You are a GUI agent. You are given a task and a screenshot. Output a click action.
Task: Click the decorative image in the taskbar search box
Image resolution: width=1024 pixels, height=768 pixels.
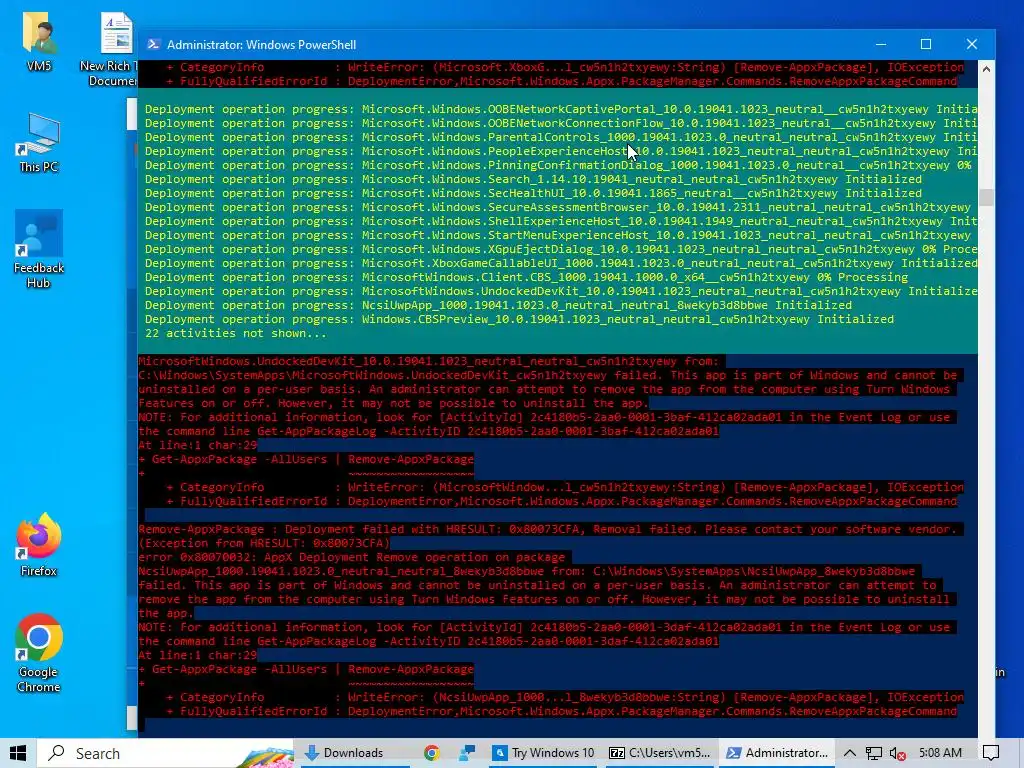coord(264,756)
